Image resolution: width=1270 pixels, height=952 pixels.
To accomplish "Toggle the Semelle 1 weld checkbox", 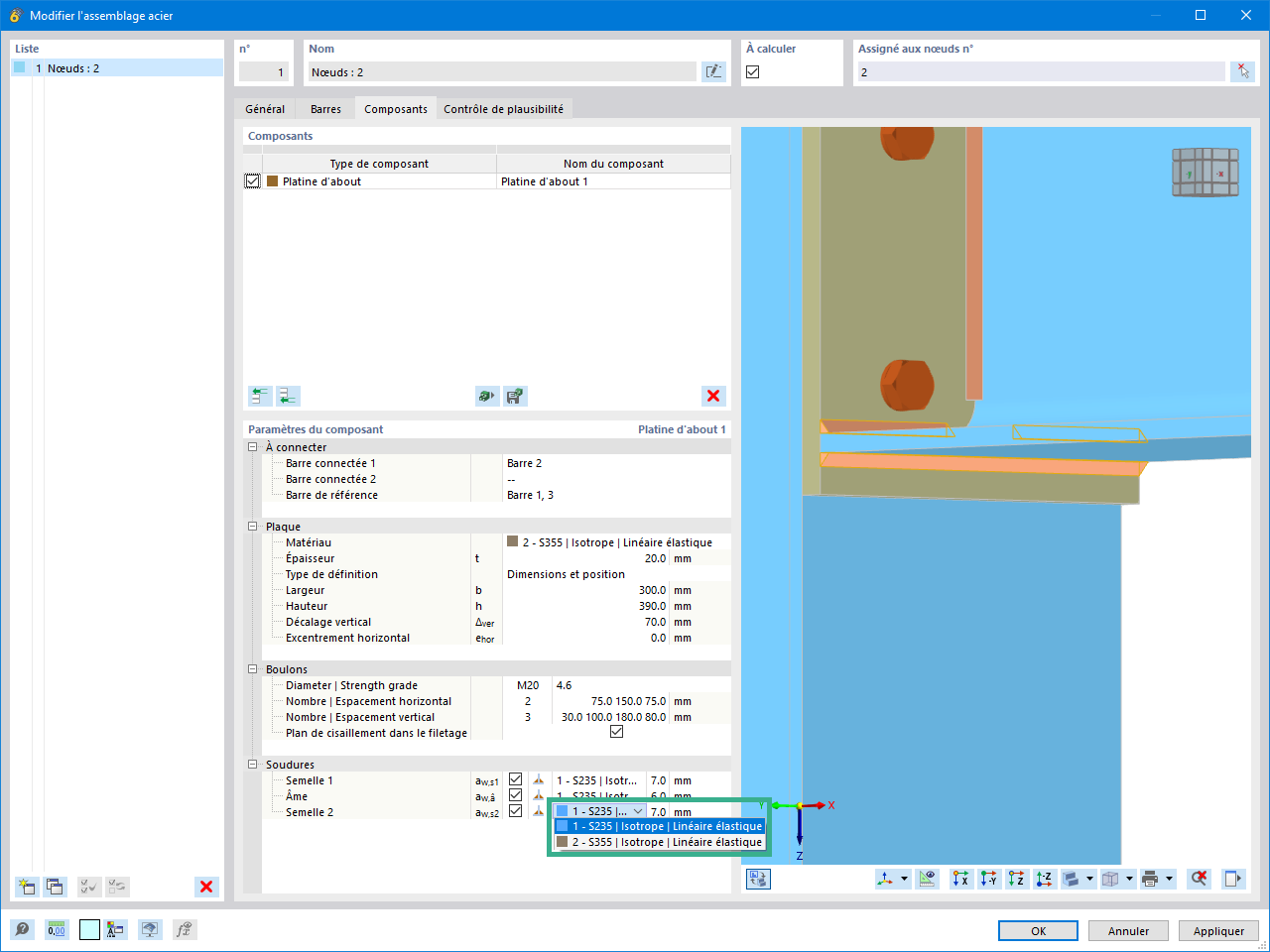I will pos(515,779).
